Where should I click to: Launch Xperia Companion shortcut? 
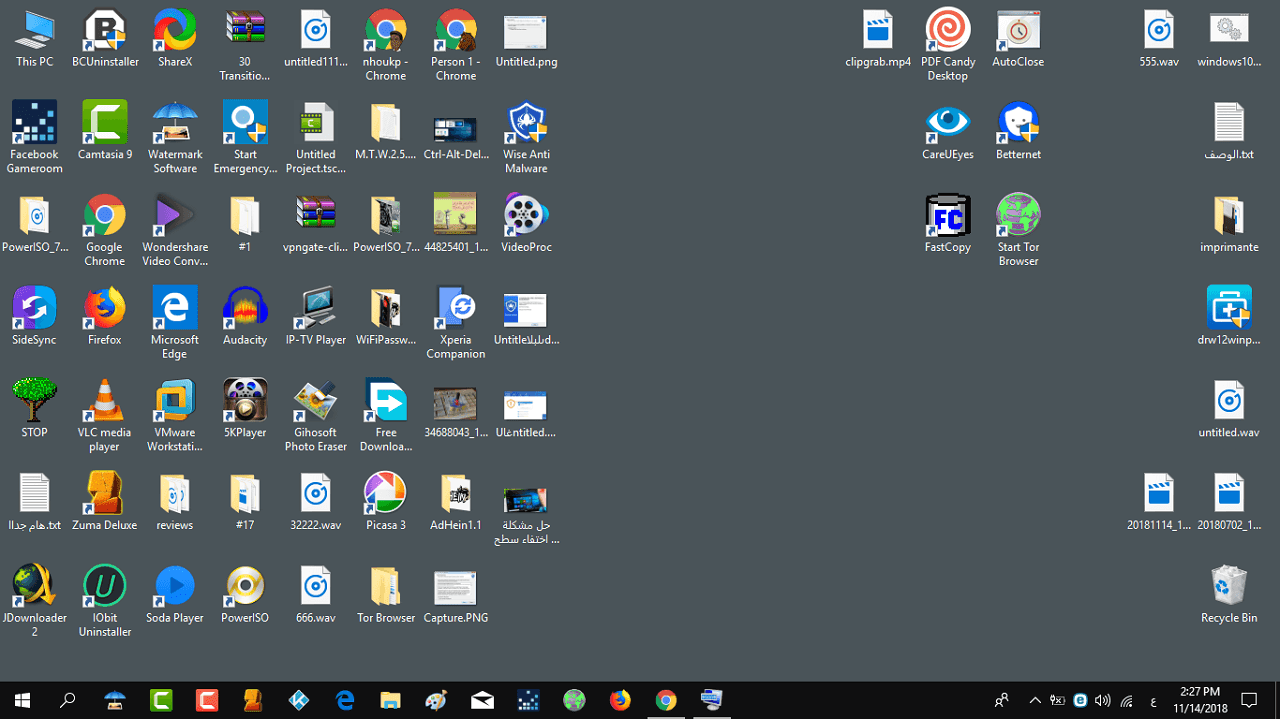[x=456, y=324]
